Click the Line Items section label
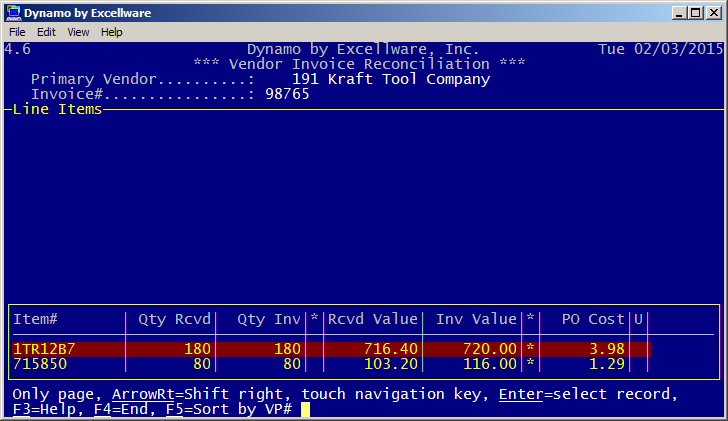 pyautogui.click(x=57, y=109)
